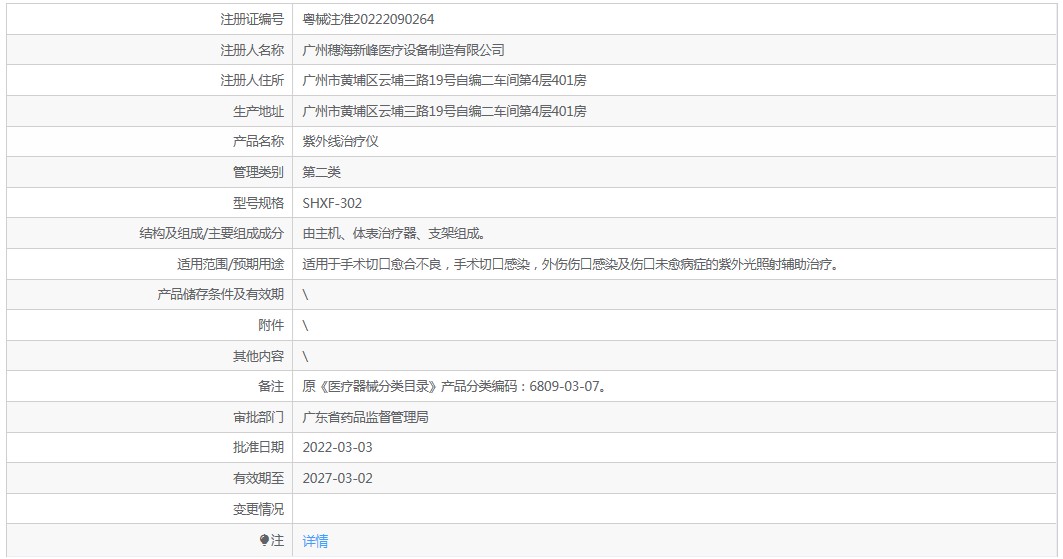Click the 产品储存条件及有效期 label
This screenshot has height=559, width=1063.
pos(220,295)
